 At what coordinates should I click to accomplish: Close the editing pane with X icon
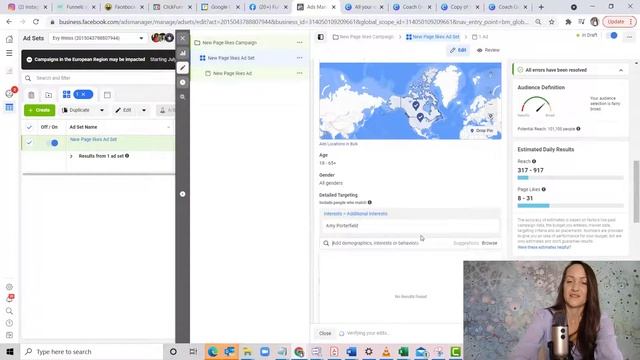tap(182, 38)
